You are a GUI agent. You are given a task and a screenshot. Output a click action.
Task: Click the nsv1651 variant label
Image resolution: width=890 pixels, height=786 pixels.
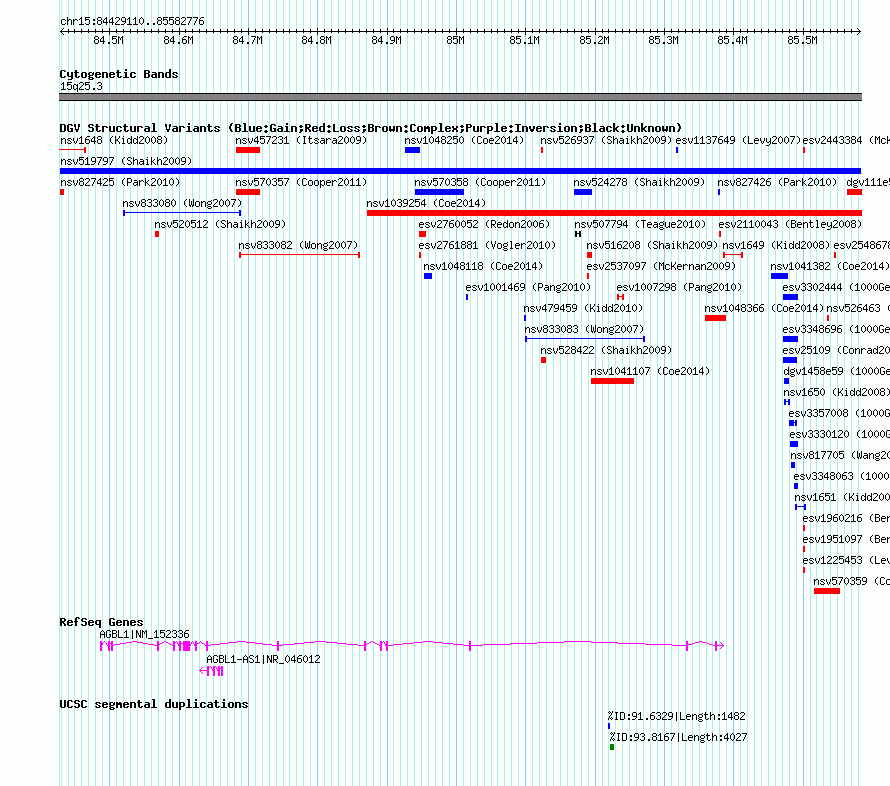[842, 497]
